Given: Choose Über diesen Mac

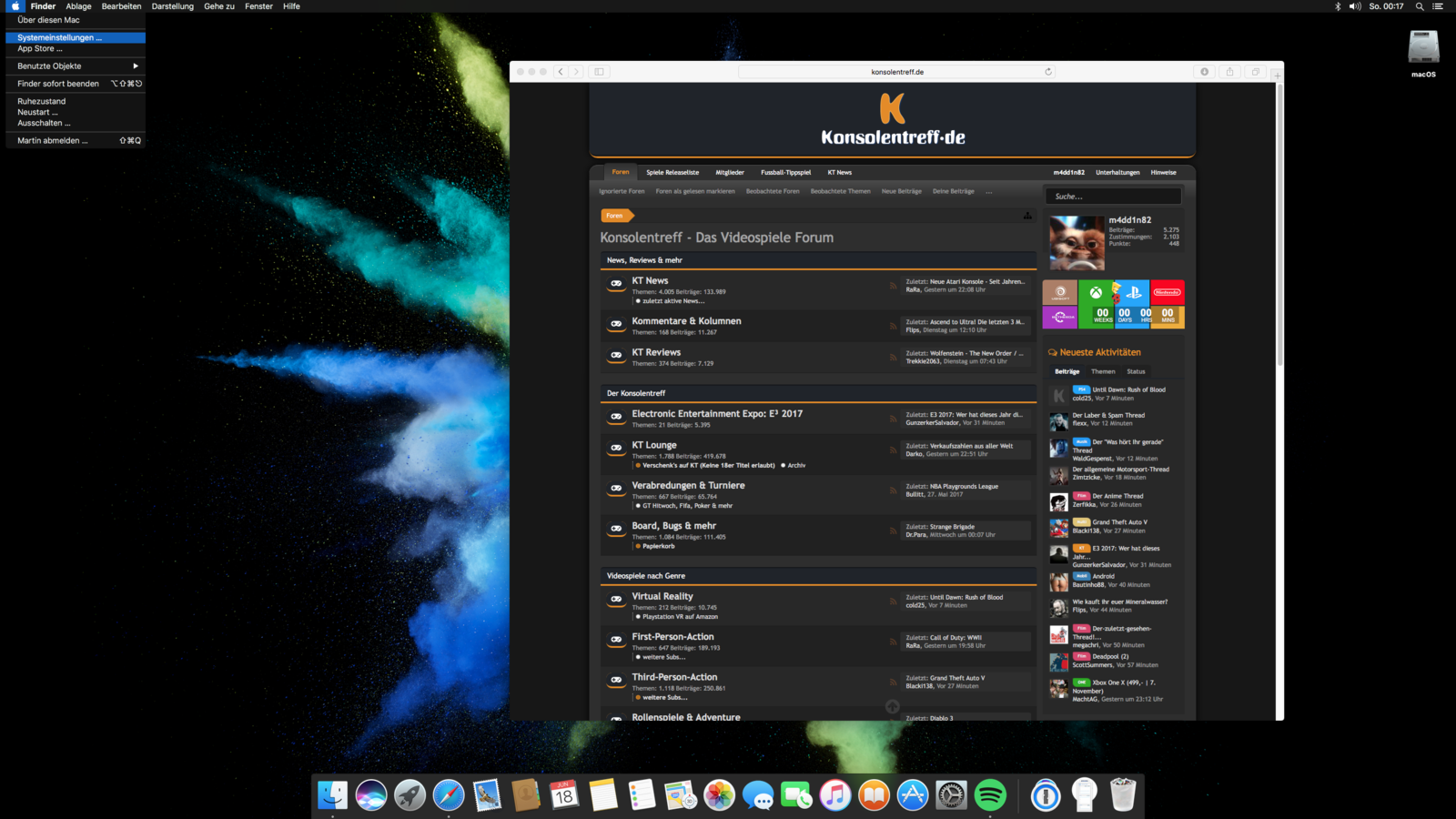Looking at the screenshot, I should [x=75, y=20].
